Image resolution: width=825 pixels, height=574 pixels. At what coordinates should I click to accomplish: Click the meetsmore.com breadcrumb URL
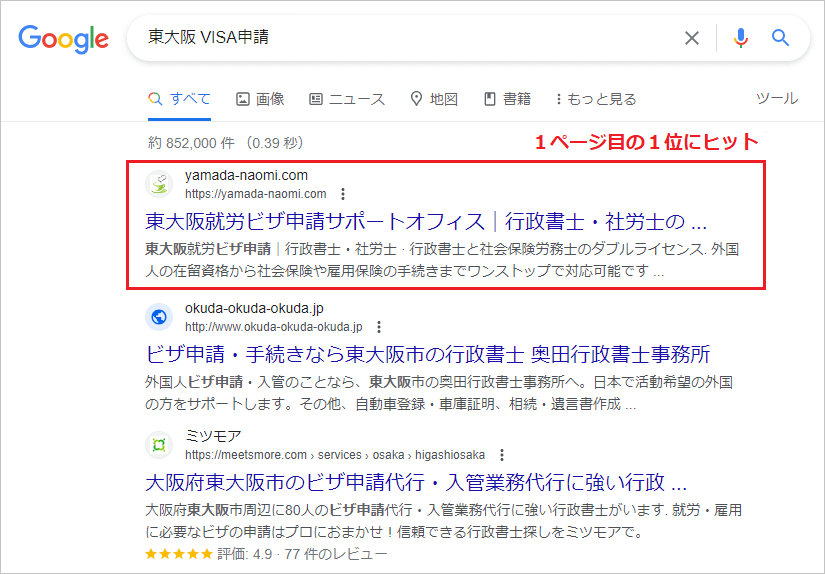click(335, 455)
